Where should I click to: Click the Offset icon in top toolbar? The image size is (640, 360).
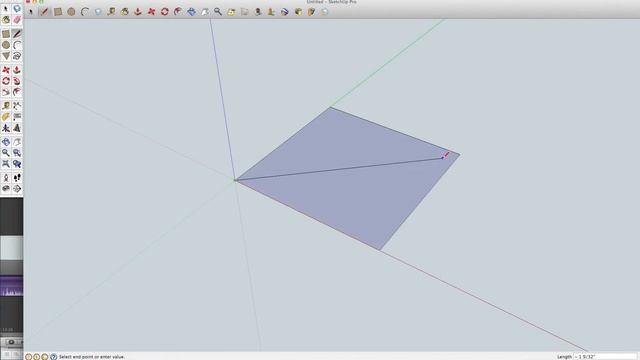click(x=178, y=12)
